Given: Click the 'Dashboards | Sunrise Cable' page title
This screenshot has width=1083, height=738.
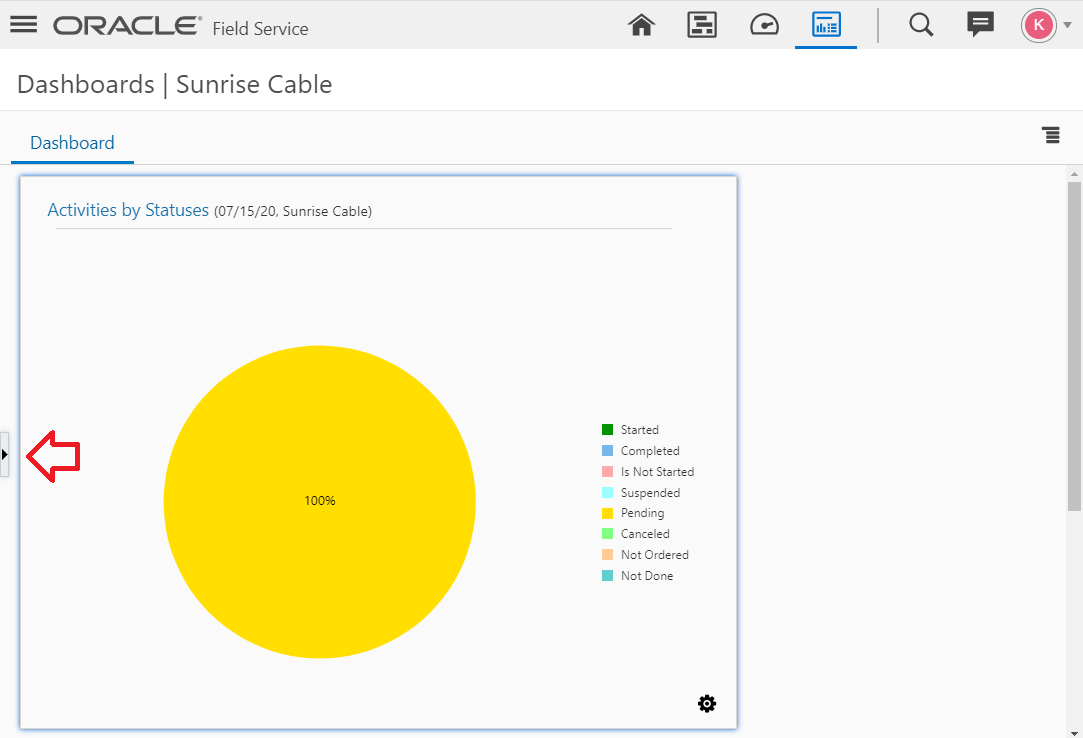Looking at the screenshot, I should pos(175,84).
